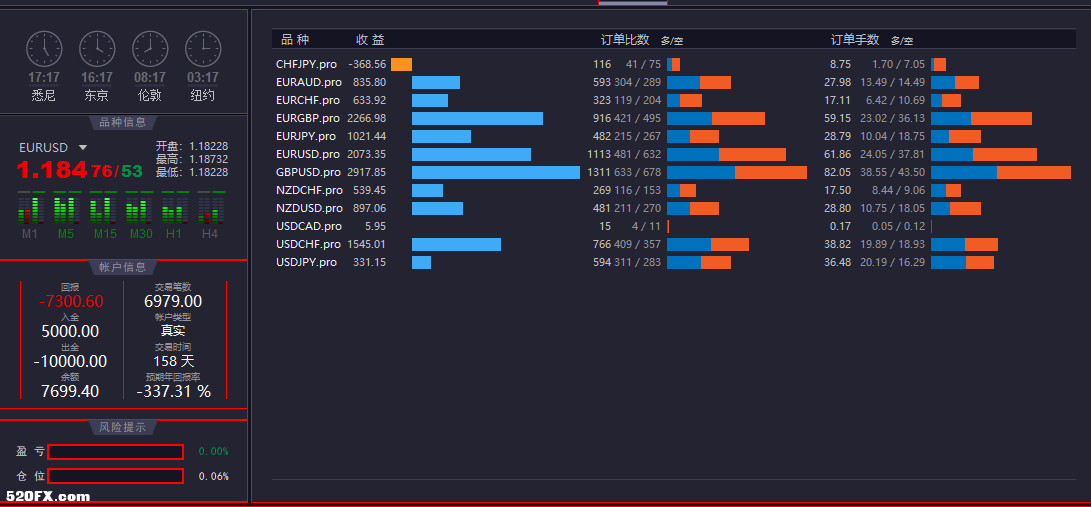1091x507 pixels.
Task: Click the 0.06% position percentage
Action: point(214,476)
